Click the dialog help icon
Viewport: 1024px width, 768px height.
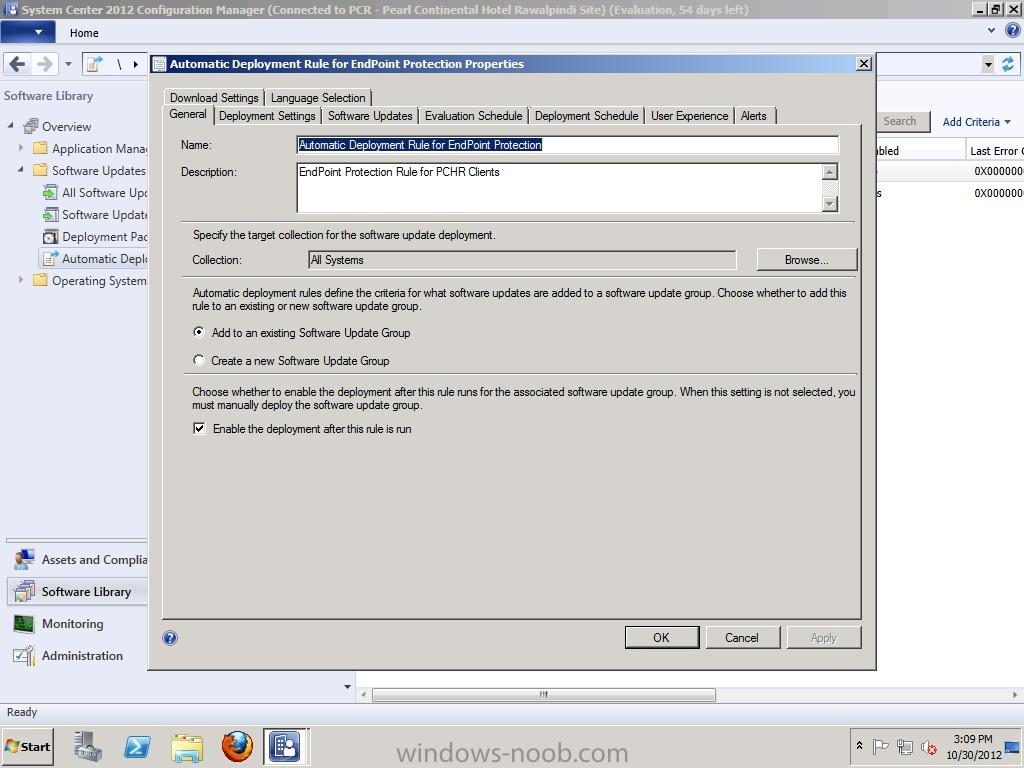point(170,638)
